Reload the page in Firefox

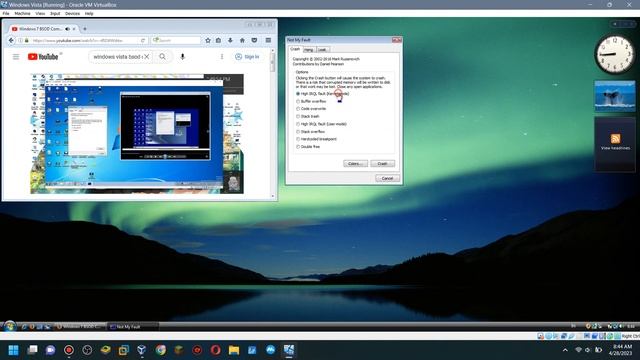pyautogui.click(x=143, y=40)
